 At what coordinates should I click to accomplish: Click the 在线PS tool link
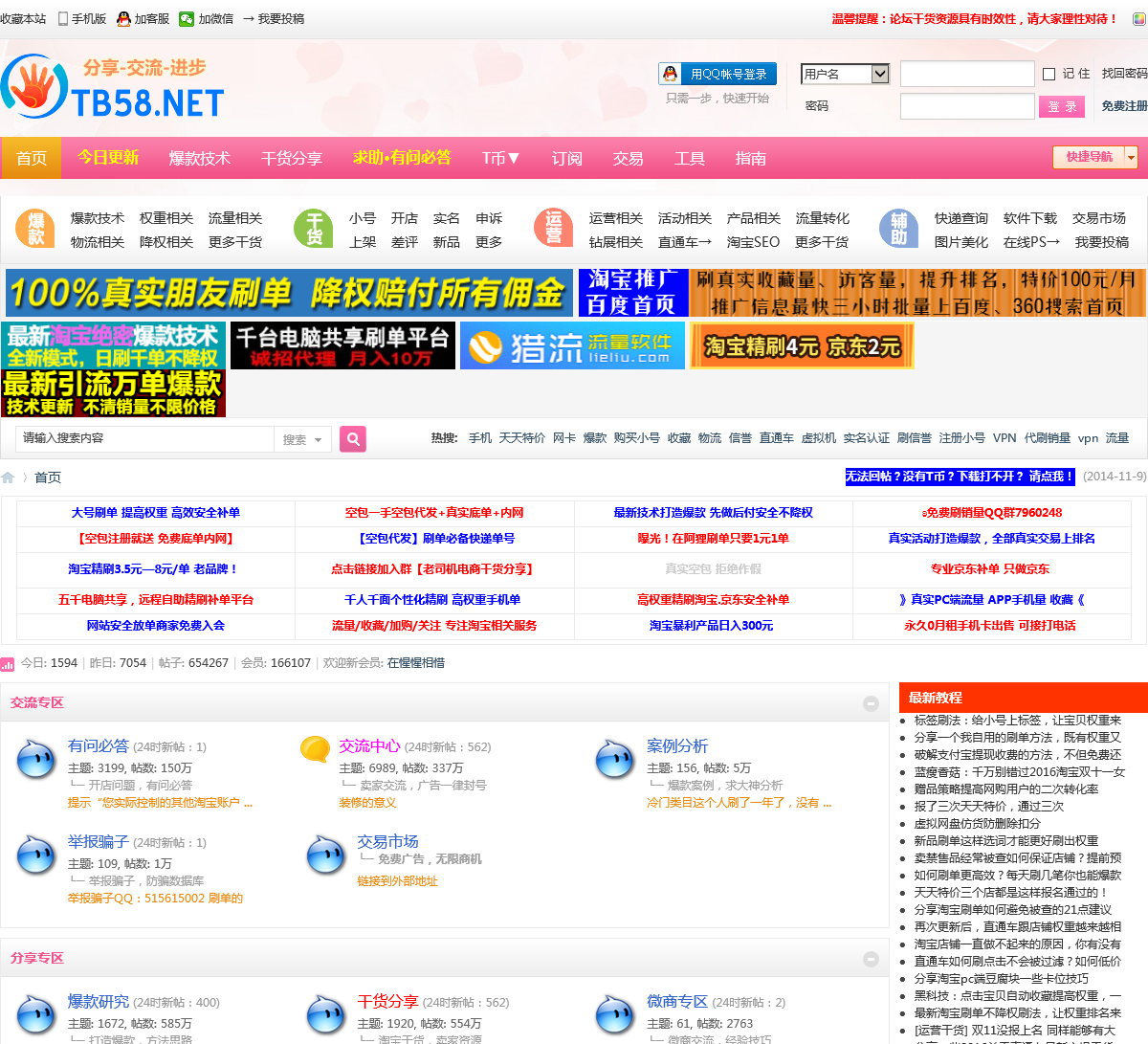point(1031,242)
